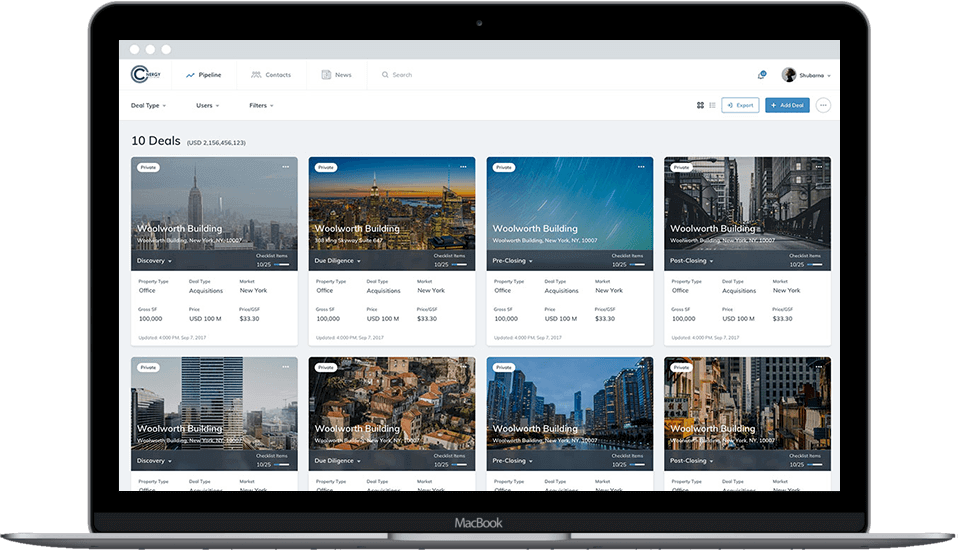
Task: Switch to list view icon
Action: (x=712, y=105)
